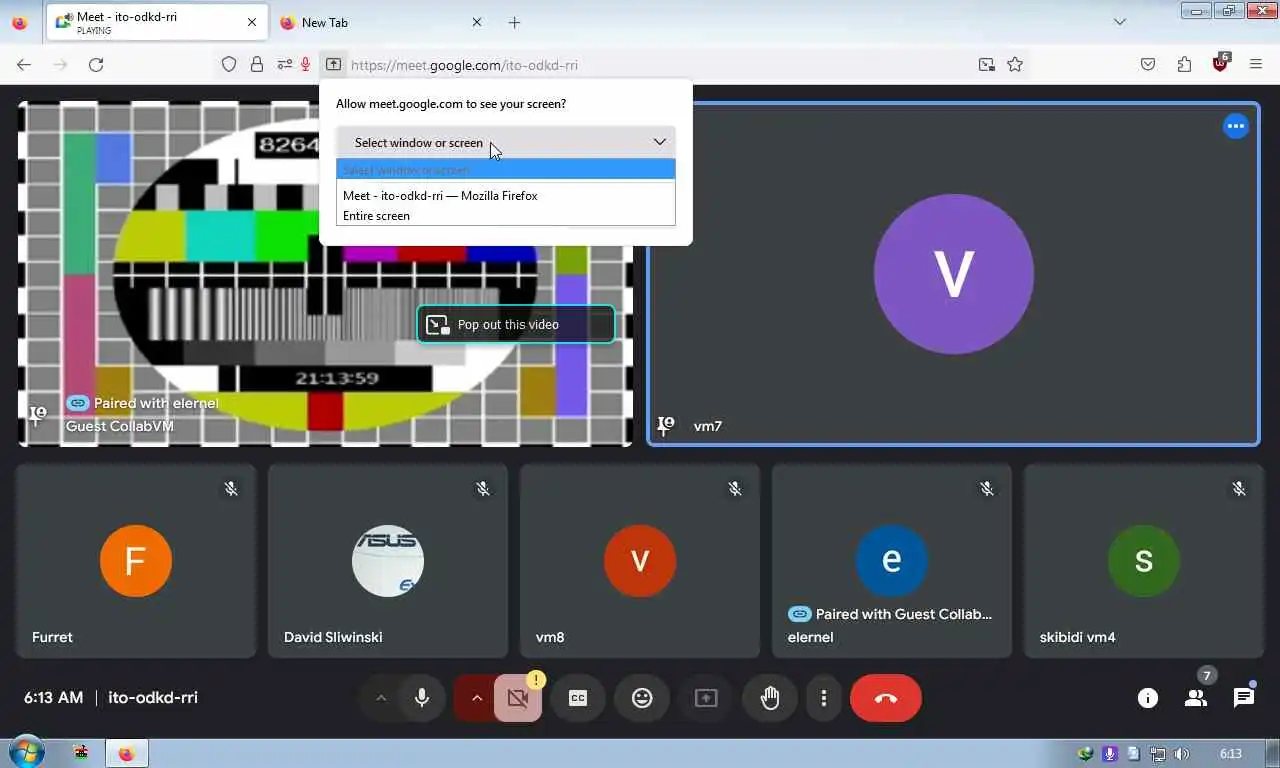Open the chat with everyone icon
1280x768 pixels.
pos(1244,698)
